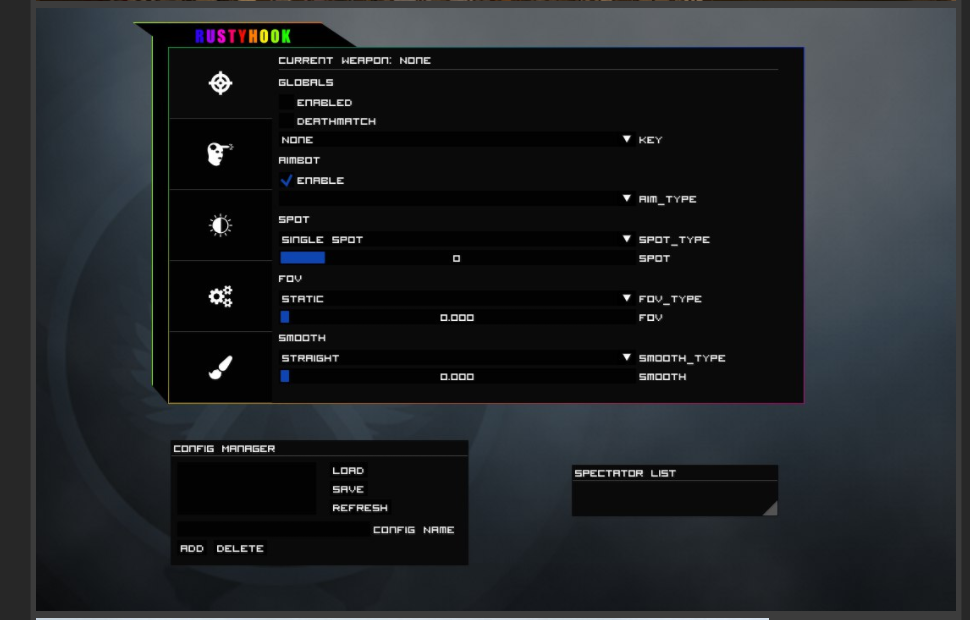Open the paintbrush skins tab icon
The height and width of the screenshot is (620, 970).
point(220,368)
